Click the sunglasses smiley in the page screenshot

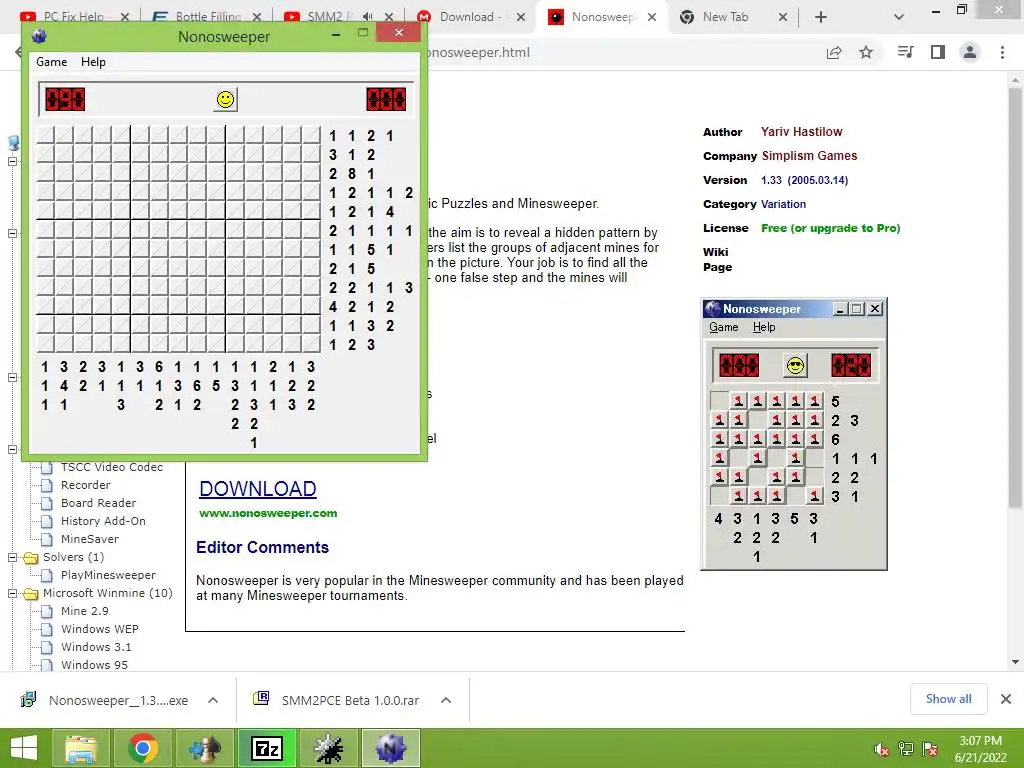[795, 366]
